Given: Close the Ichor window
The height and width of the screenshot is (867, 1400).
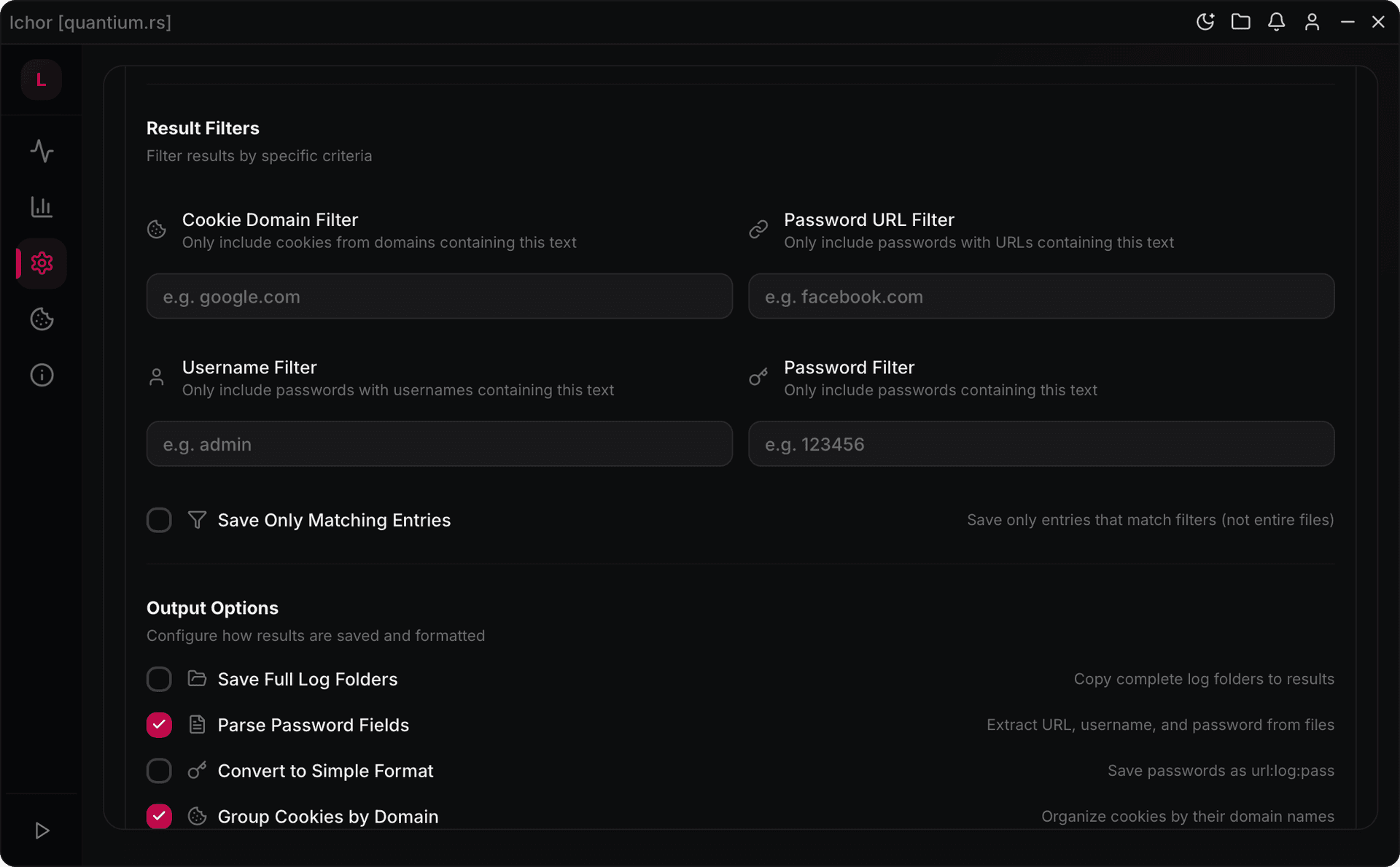Looking at the screenshot, I should click(1378, 22).
